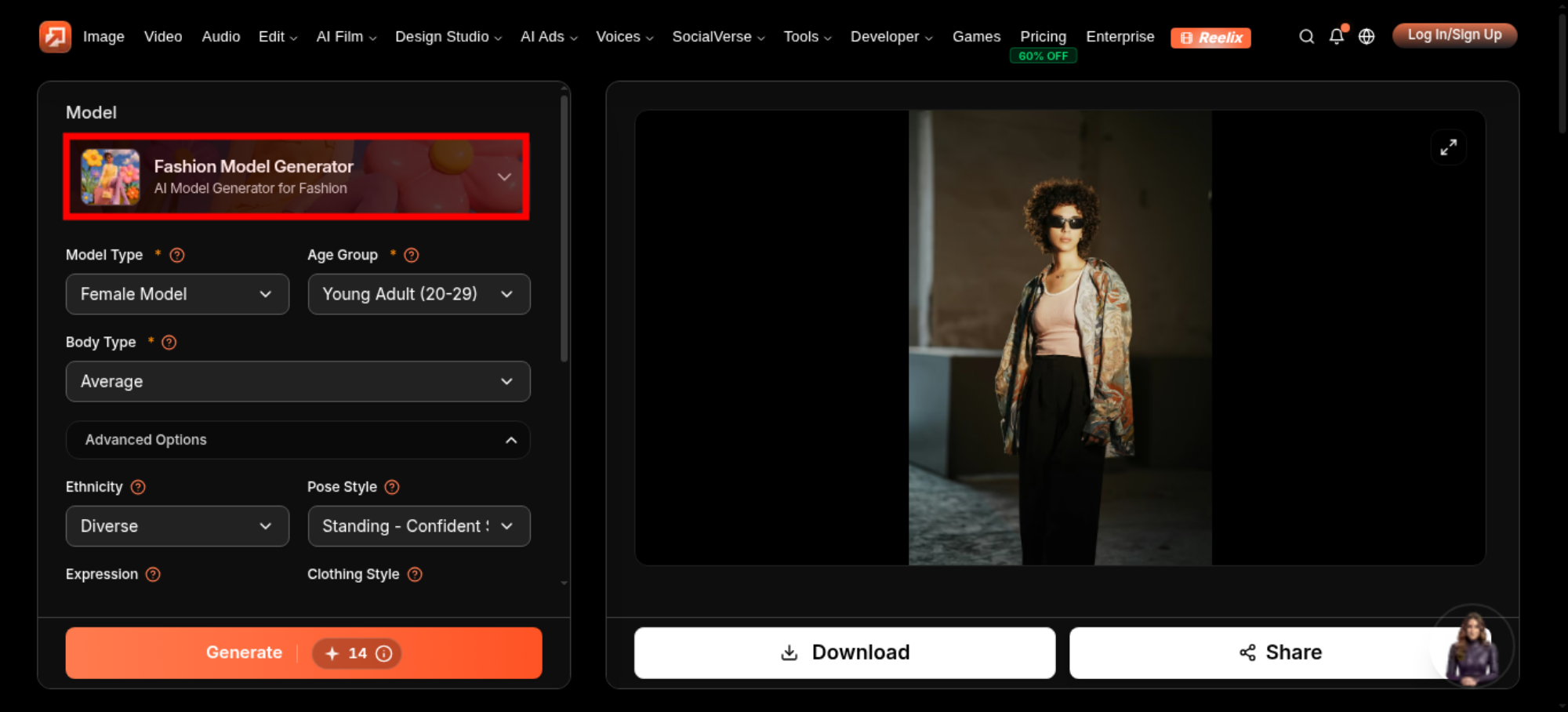Open the Design Studio menu
This screenshot has width=1568, height=712.
click(448, 37)
